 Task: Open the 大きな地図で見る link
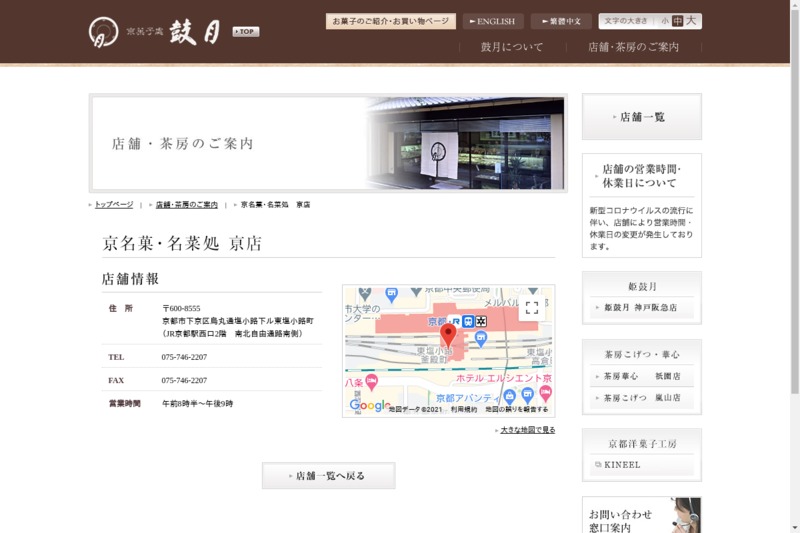tap(527, 430)
